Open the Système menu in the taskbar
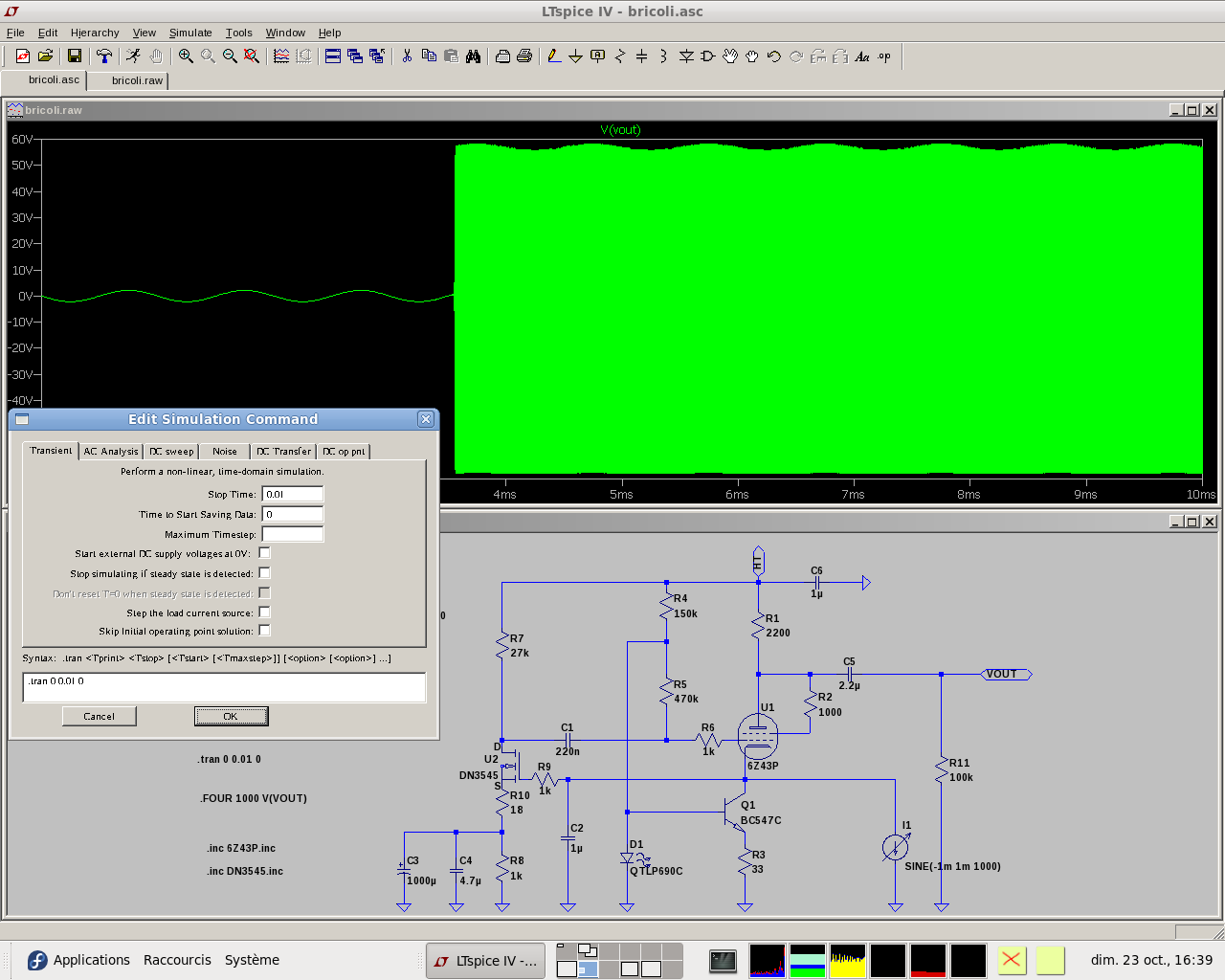This screenshot has height=980, width=1225. pyautogui.click(x=252, y=960)
